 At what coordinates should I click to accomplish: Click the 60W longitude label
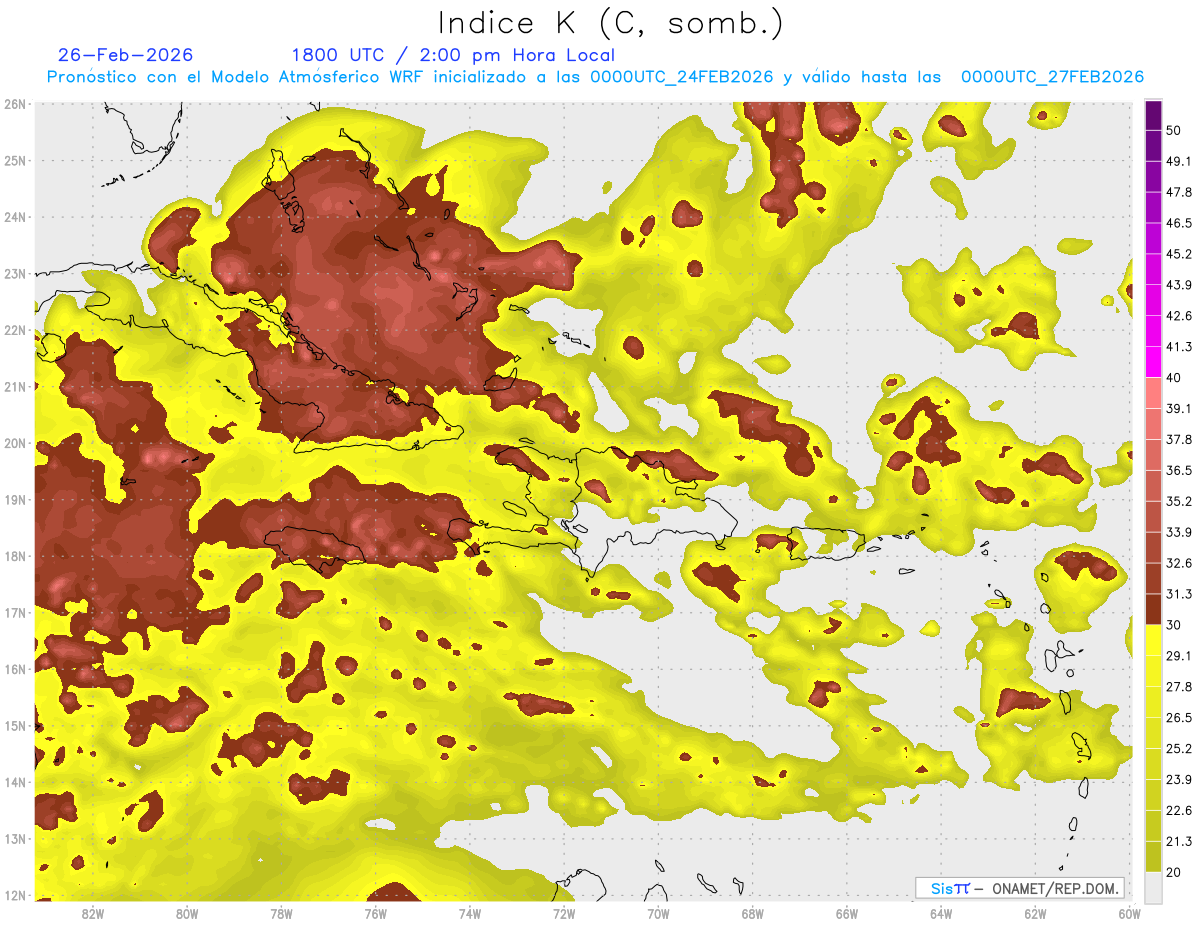pyautogui.click(x=1130, y=914)
